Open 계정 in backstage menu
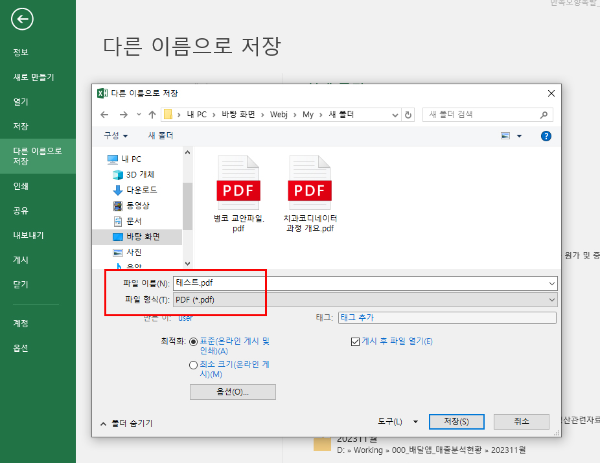The width and height of the screenshot is (600, 463). tap(21, 323)
